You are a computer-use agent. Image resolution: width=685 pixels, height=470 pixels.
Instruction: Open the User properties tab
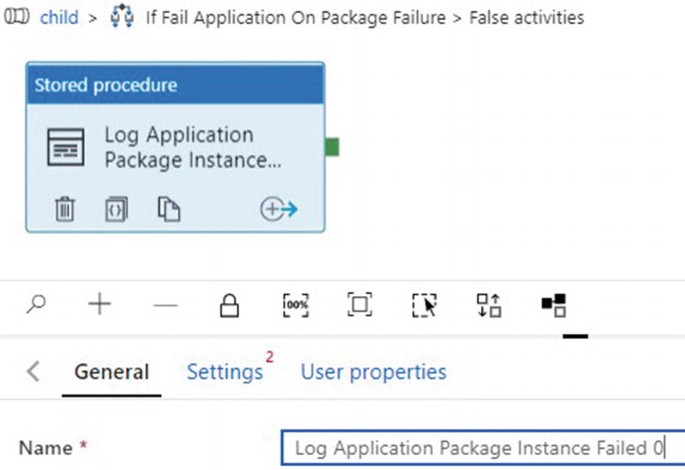[374, 372]
